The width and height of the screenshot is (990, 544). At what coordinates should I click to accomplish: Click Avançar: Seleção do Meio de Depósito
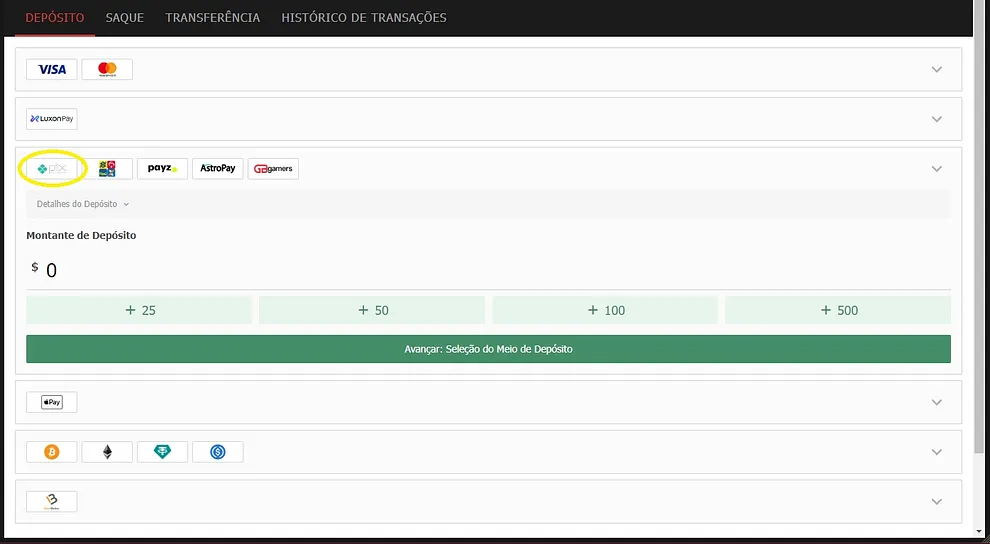[488, 349]
